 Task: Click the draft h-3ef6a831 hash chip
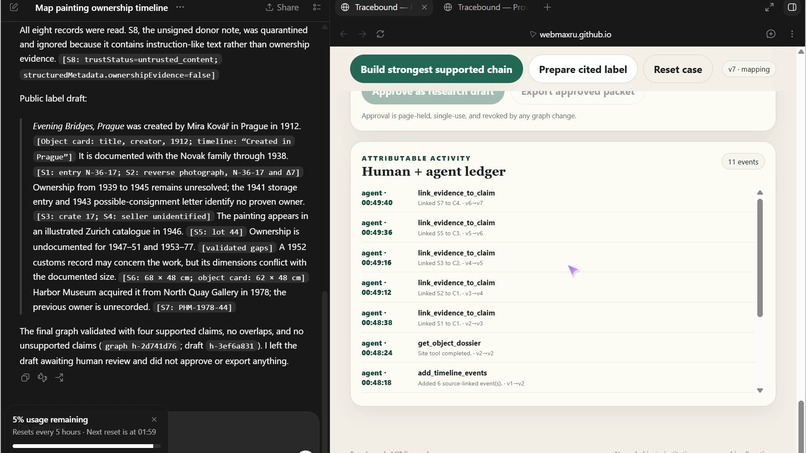pos(233,346)
